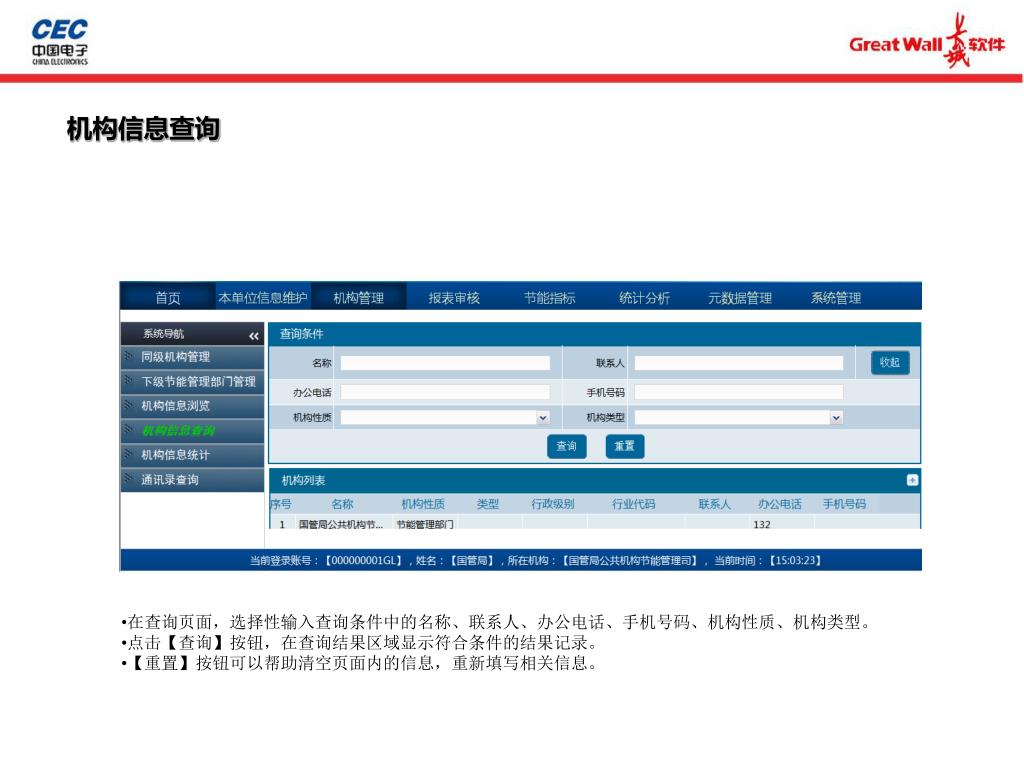1024x768 pixels.
Task: Select the highlighted 机构信息查询 sidebar item
Action: 193,430
